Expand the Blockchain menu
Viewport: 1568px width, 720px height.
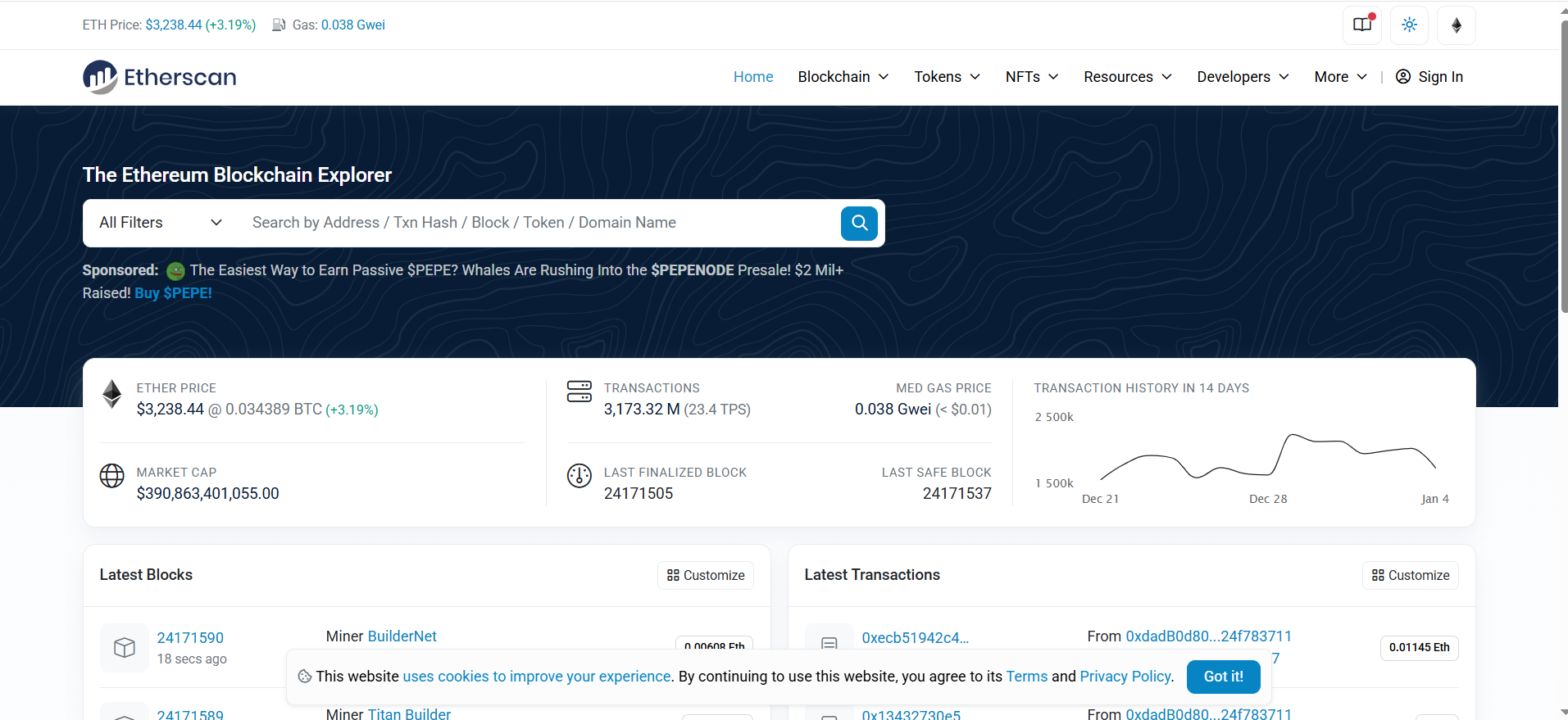[843, 76]
